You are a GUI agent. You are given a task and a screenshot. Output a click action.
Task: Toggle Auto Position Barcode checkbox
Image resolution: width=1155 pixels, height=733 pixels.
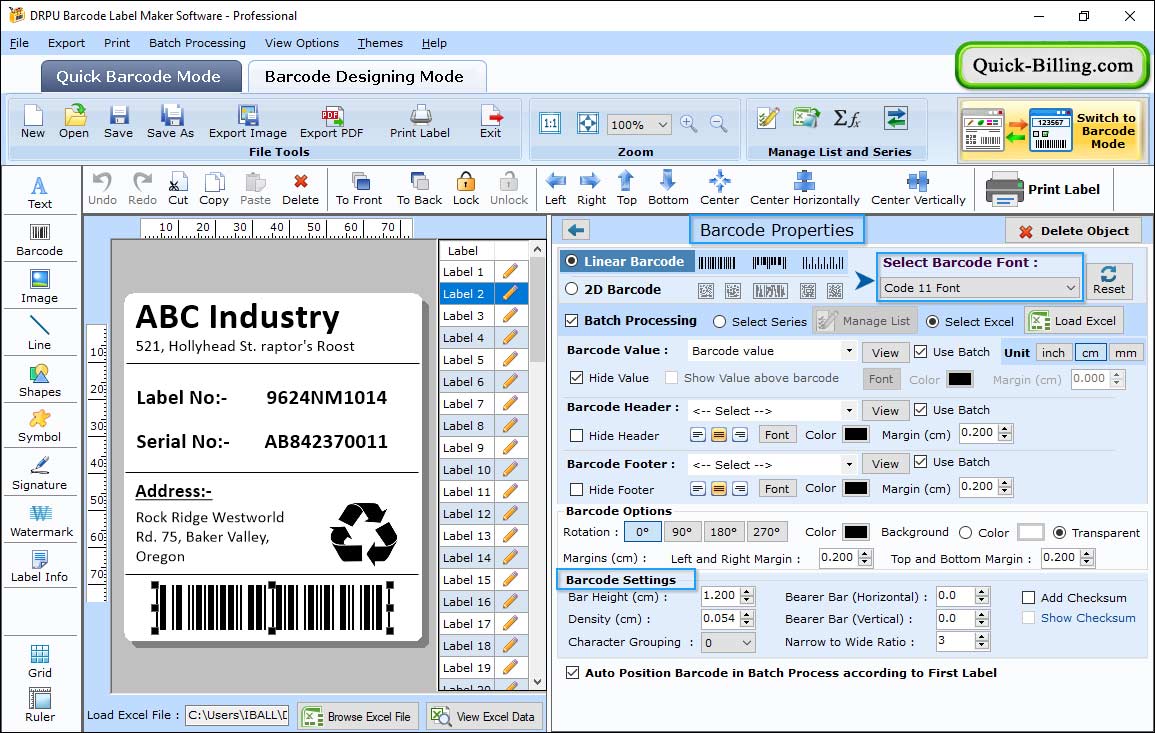[572, 673]
